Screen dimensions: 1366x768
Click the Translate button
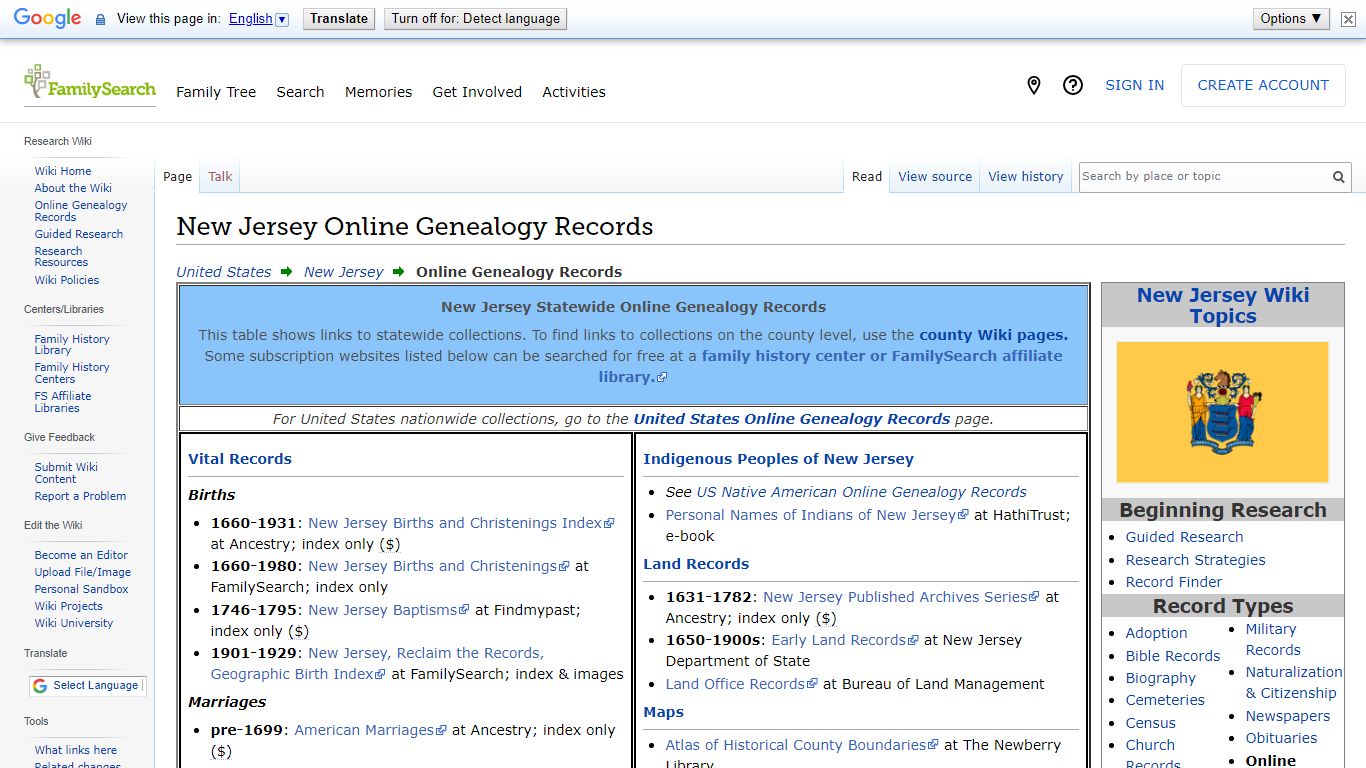pos(339,19)
